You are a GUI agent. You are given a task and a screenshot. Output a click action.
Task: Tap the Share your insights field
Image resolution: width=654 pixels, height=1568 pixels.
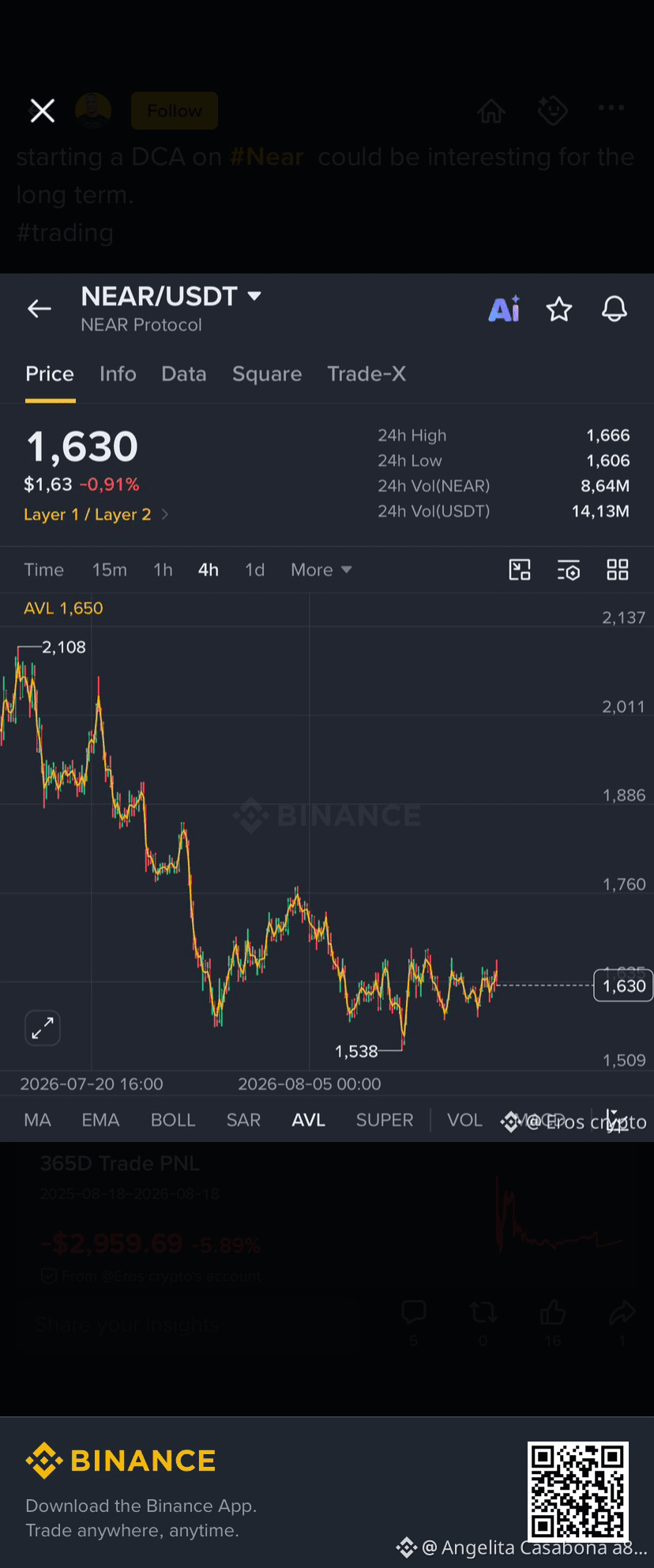(190, 1325)
